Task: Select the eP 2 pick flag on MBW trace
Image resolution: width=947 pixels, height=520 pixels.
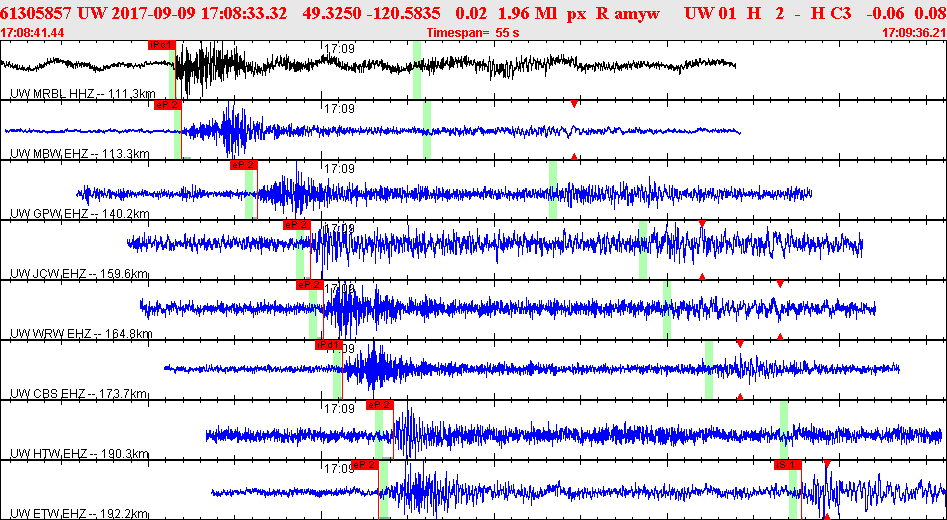Action: pyautogui.click(x=168, y=104)
